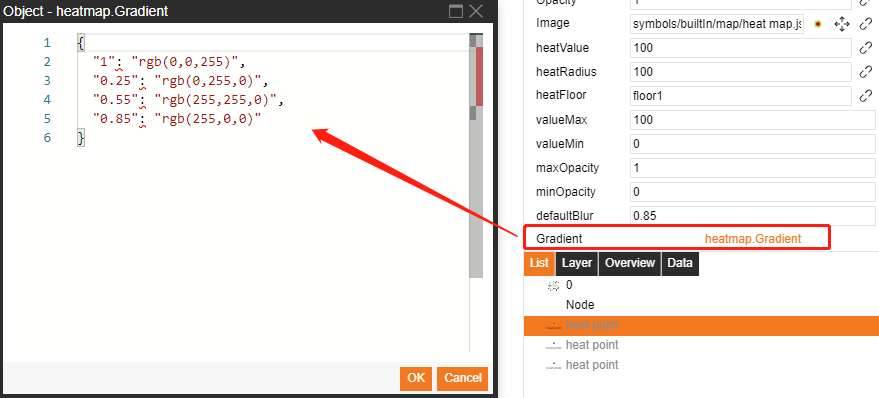The height and width of the screenshot is (398, 879).
Task: Click the link icon beside the Image field
Action: coord(866,24)
